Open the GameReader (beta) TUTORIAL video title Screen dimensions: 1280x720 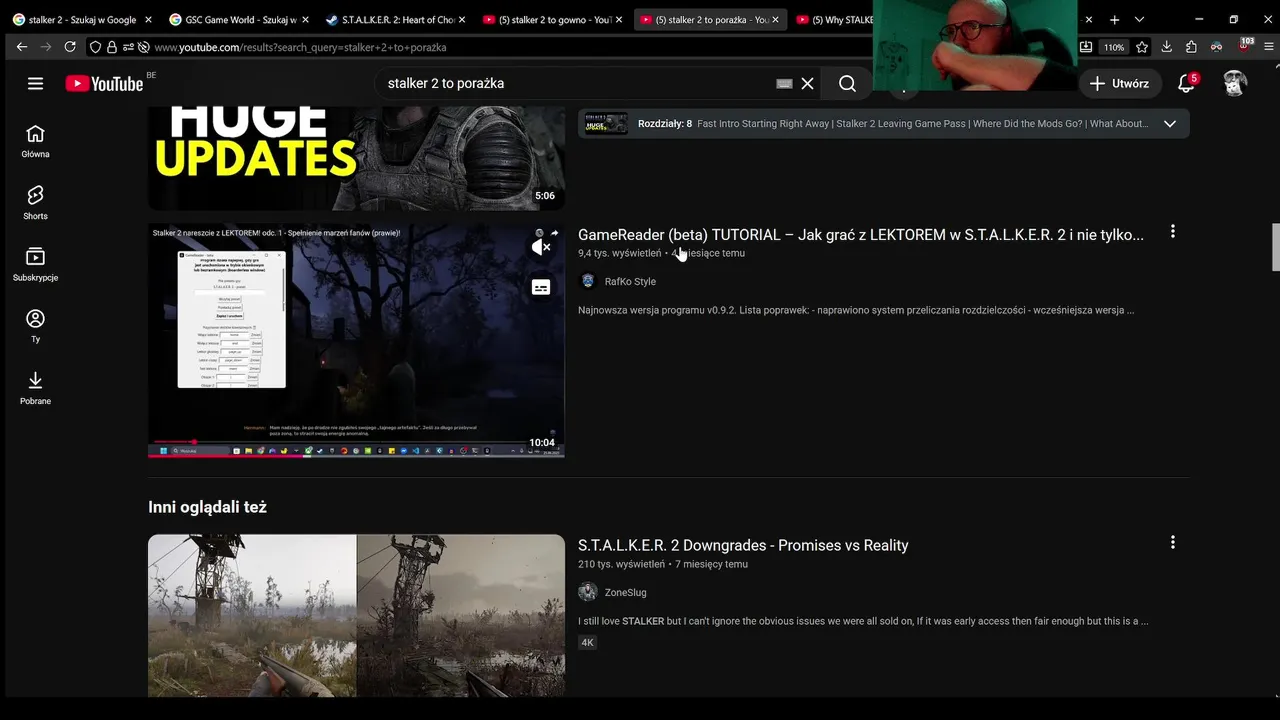coord(861,234)
